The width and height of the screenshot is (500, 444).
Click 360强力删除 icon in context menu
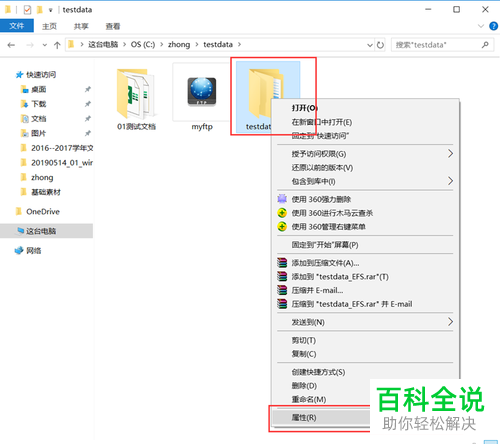click(x=282, y=199)
